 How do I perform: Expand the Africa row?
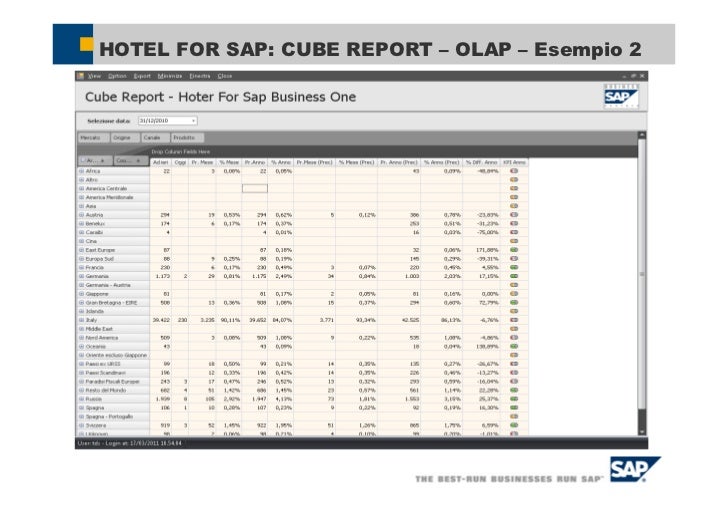81,171
